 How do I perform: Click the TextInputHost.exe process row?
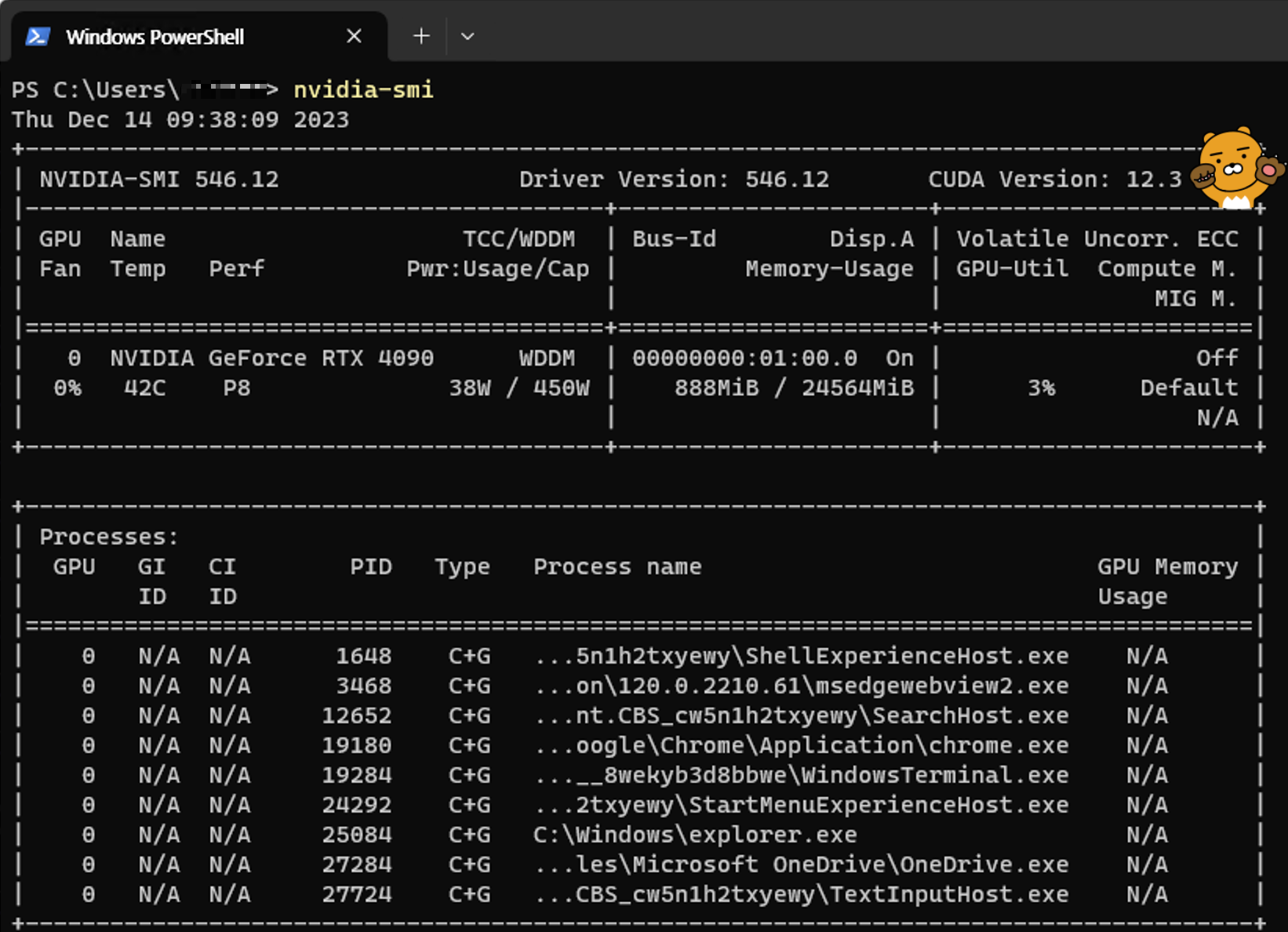point(638,895)
